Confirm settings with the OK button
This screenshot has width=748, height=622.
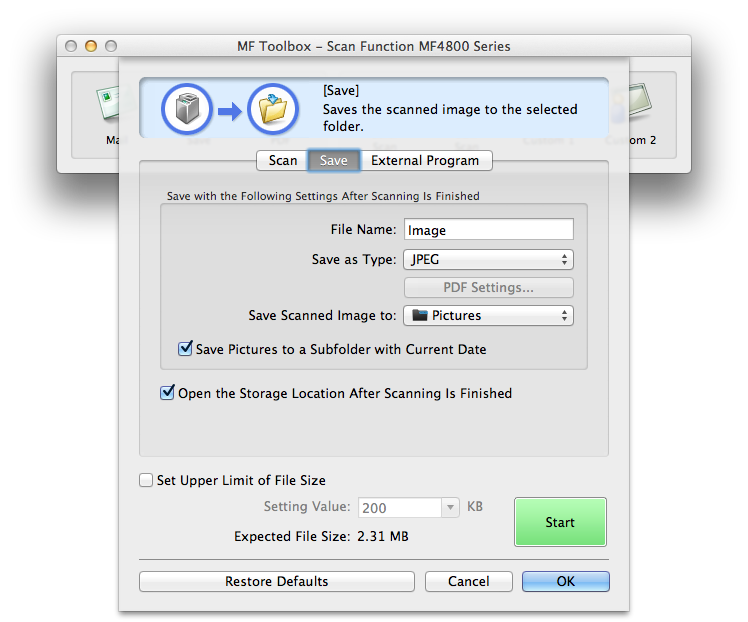pyautogui.click(x=566, y=581)
